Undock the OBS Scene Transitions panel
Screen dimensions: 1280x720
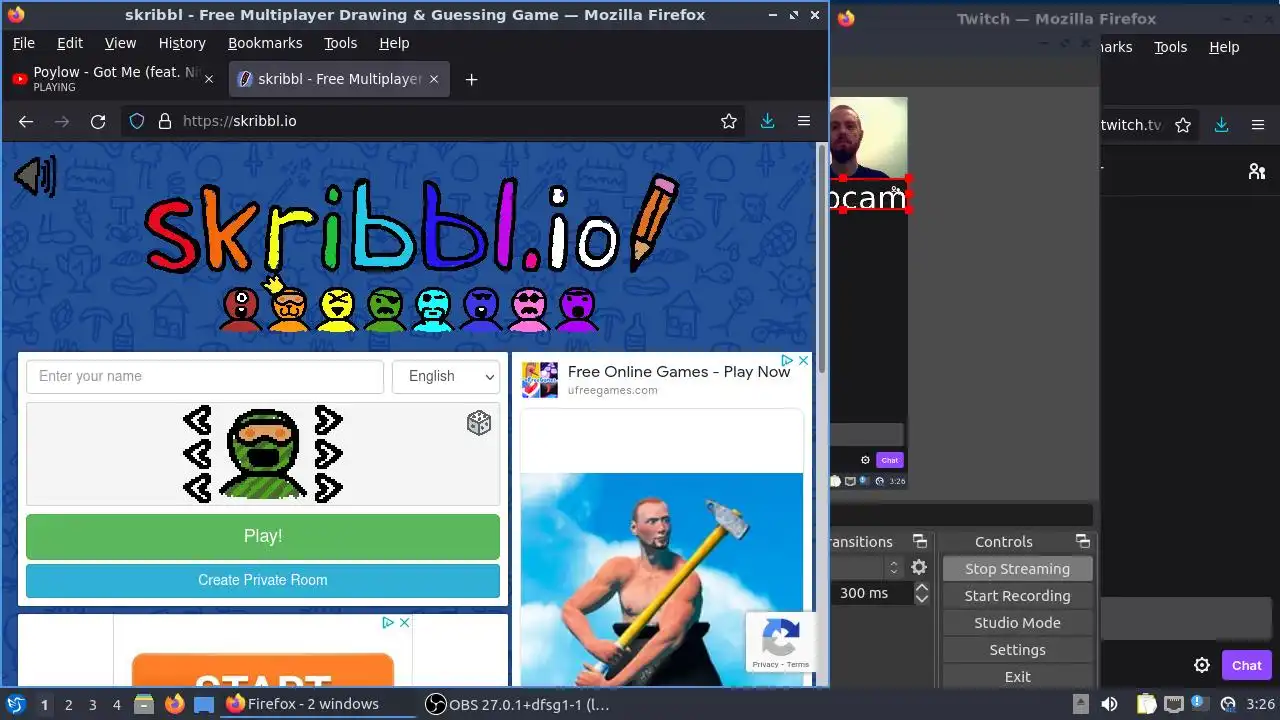[x=919, y=541]
